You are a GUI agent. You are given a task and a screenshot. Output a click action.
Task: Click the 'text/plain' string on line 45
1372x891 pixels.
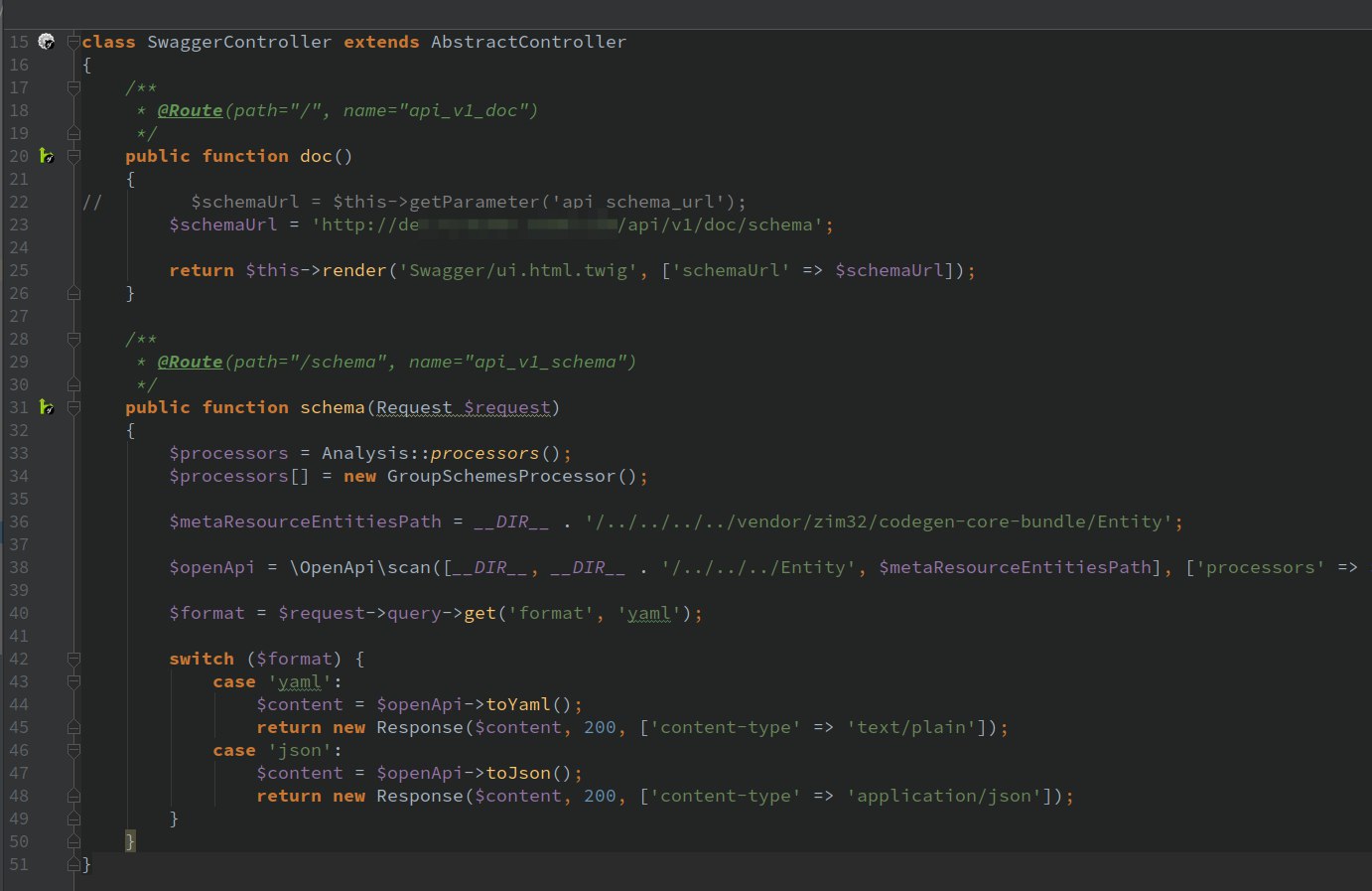(x=911, y=727)
